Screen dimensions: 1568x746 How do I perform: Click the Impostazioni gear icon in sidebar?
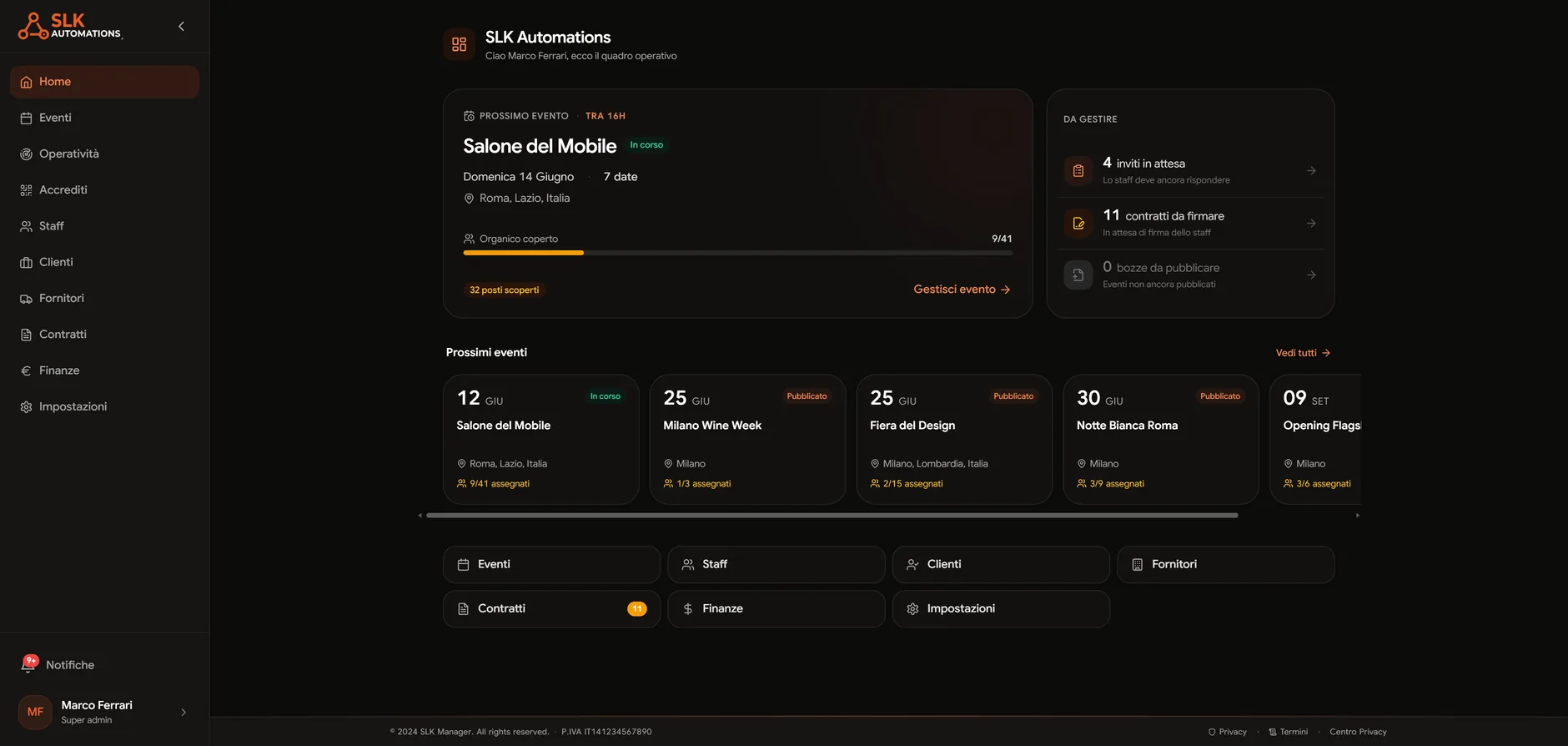[26, 407]
